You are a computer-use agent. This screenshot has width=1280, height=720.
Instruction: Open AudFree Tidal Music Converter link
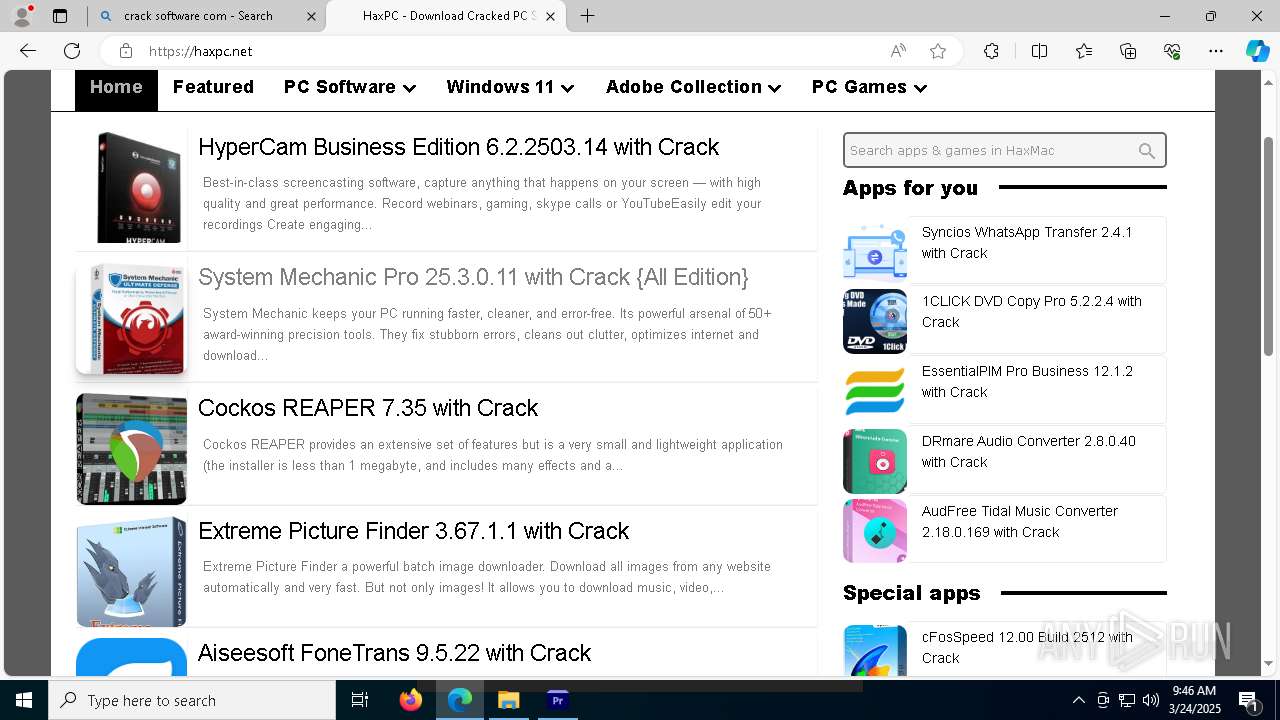coord(1019,521)
